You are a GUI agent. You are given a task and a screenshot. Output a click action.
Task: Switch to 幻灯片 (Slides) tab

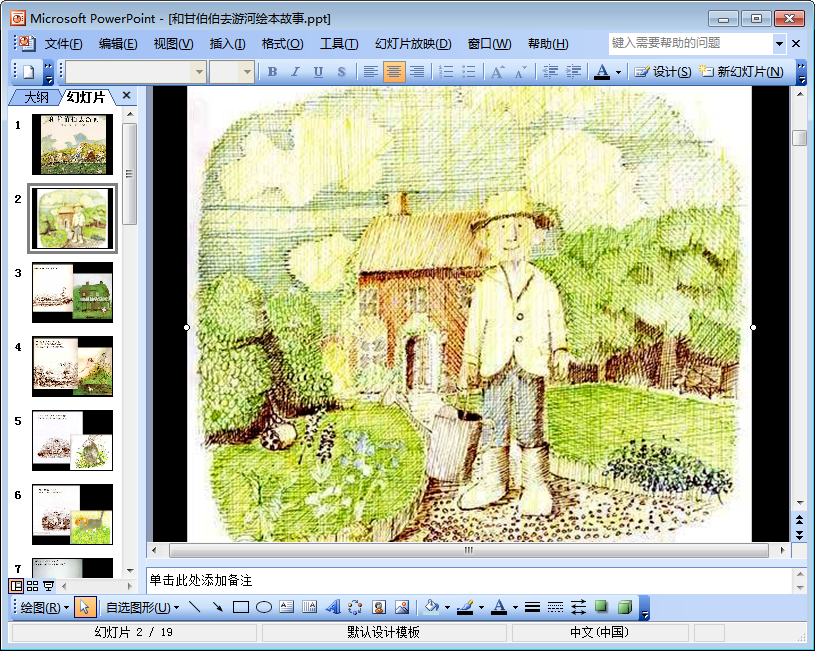(x=86, y=97)
